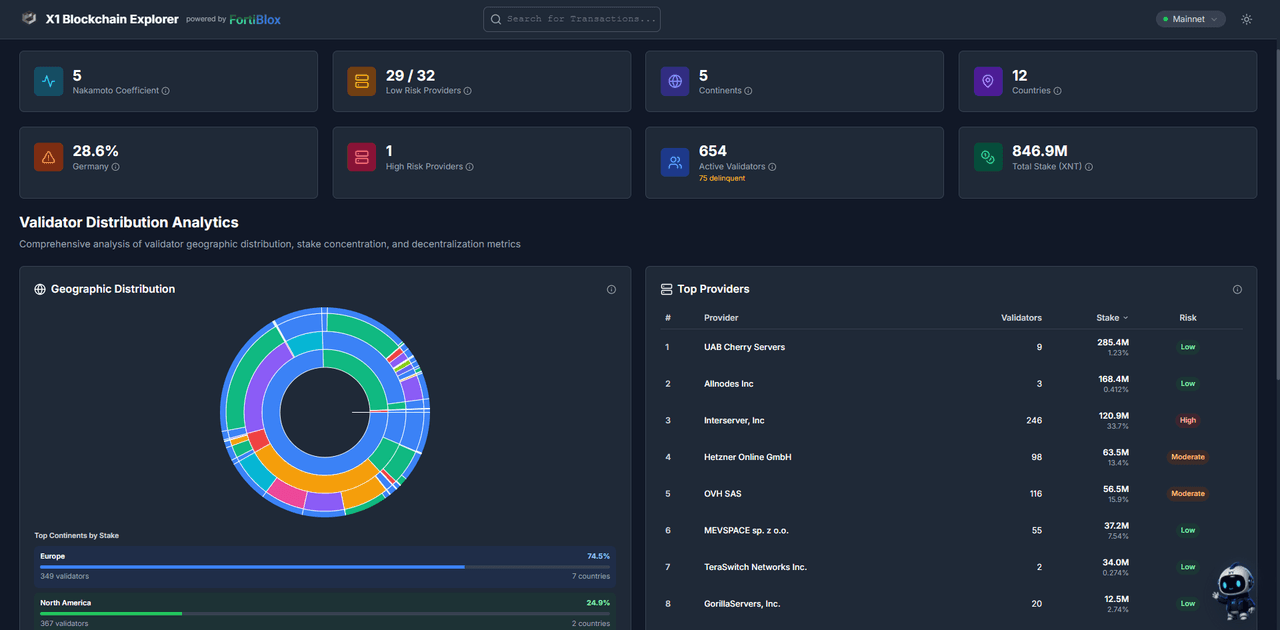Click Low risk badge for Allnodes Inc

pyautogui.click(x=1188, y=384)
